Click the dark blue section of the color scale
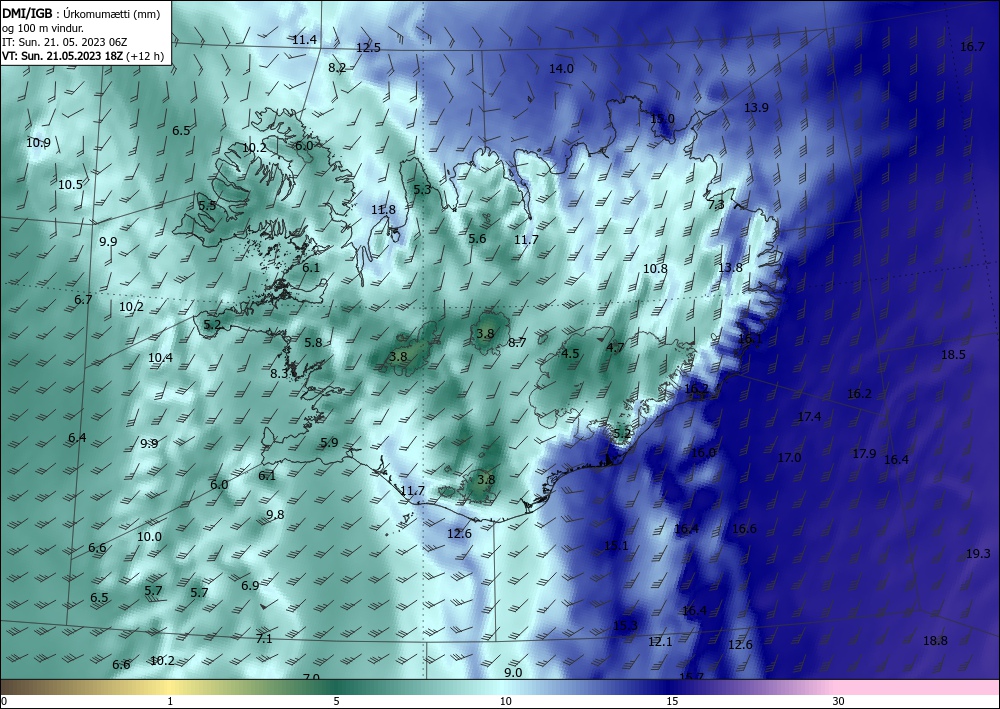This screenshot has width=1000, height=709. pyautogui.click(x=670, y=687)
